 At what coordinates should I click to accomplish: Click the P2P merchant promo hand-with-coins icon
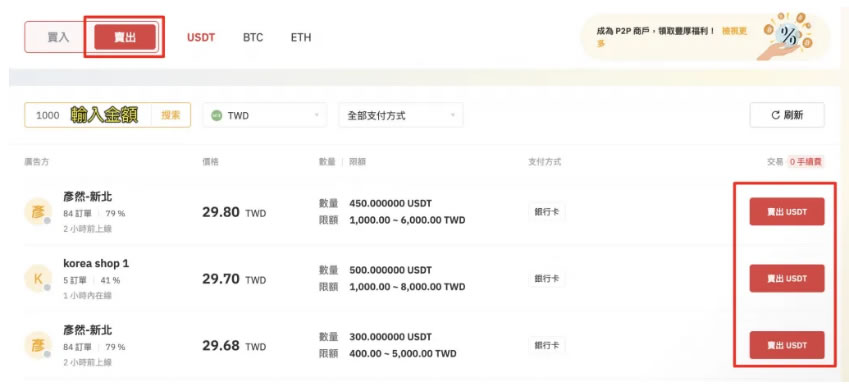click(x=788, y=36)
